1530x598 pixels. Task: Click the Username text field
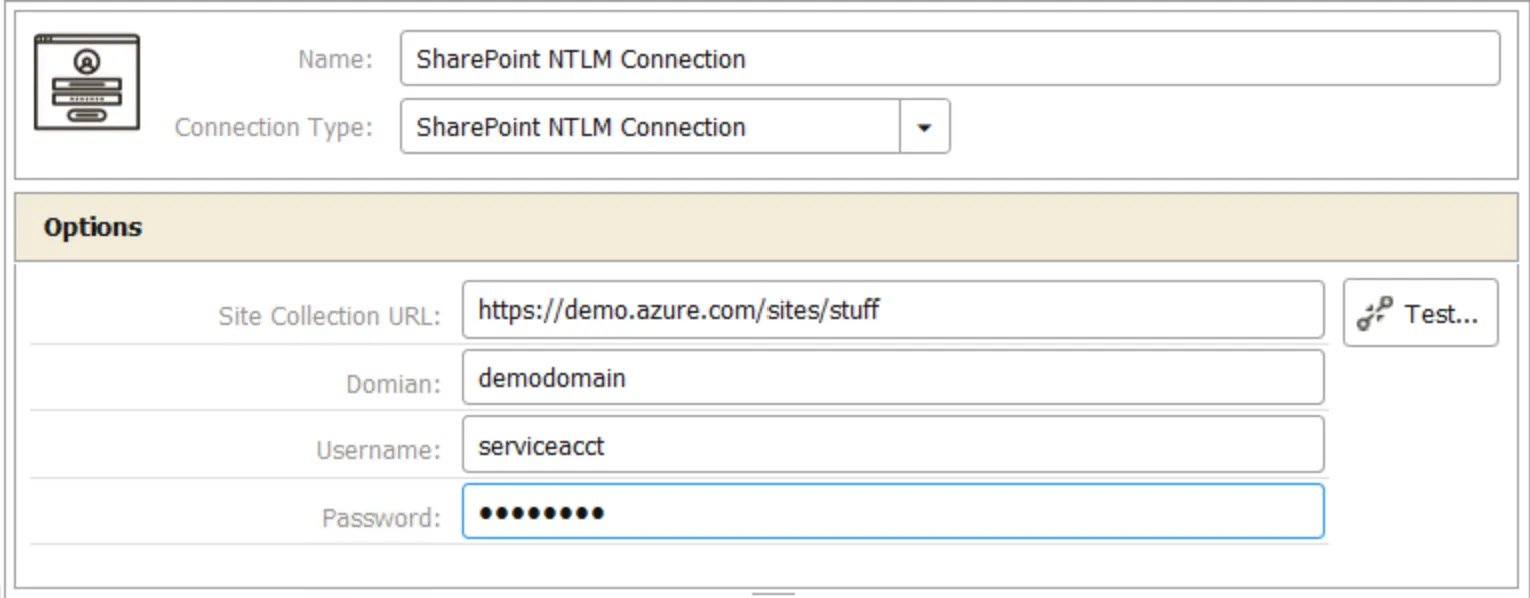pos(893,444)
